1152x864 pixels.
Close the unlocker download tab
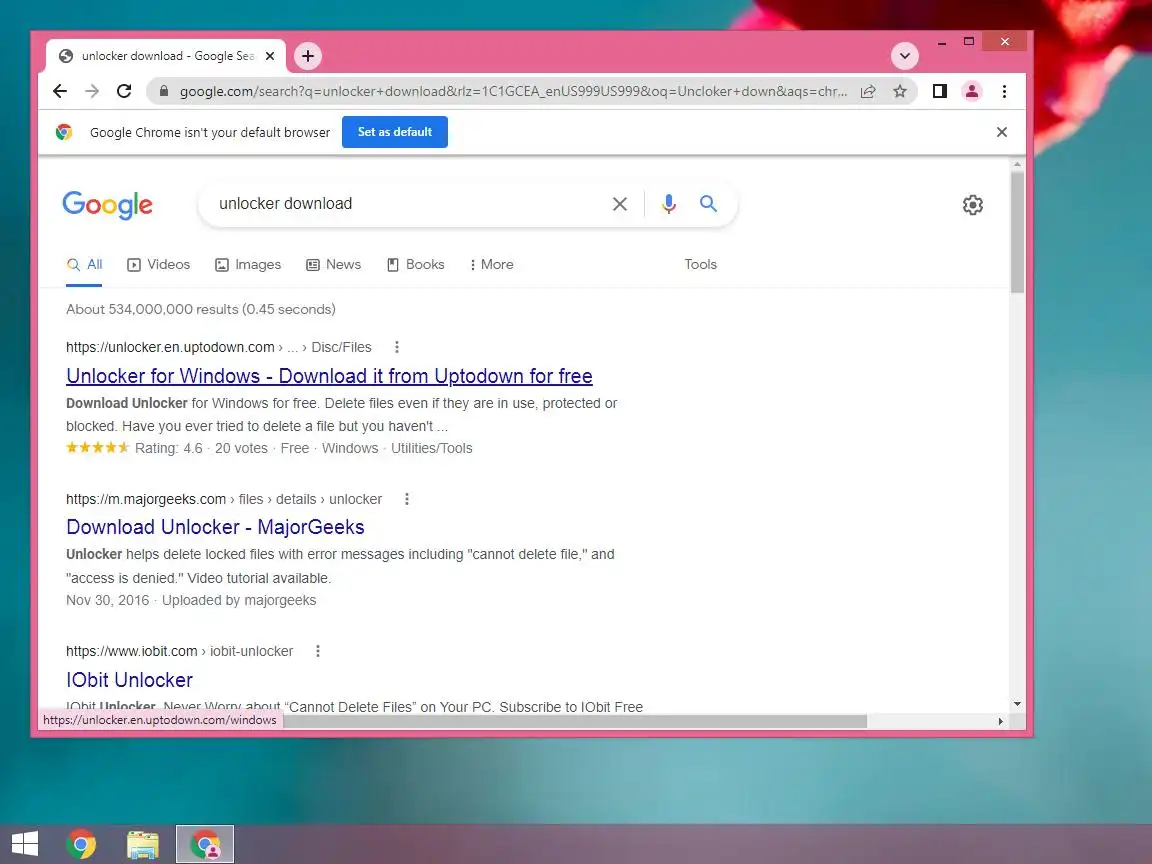pos(270,56)
